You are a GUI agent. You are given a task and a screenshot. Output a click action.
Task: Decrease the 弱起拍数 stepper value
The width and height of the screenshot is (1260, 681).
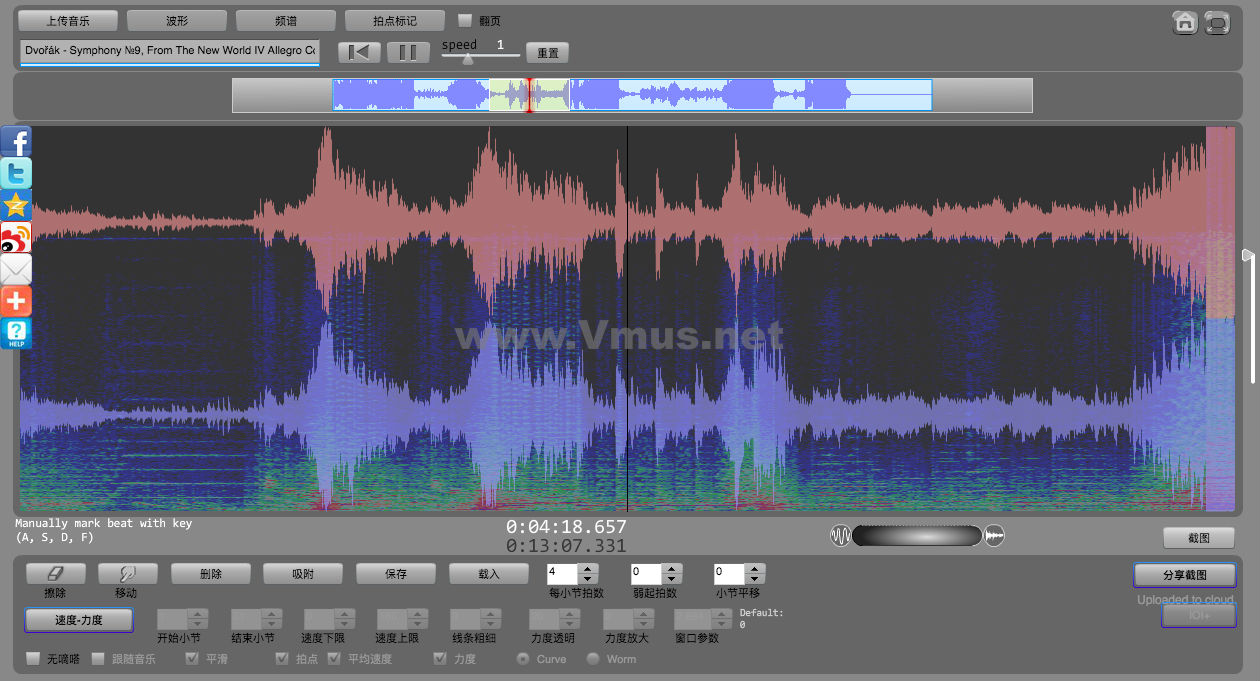tap(672, 579)
